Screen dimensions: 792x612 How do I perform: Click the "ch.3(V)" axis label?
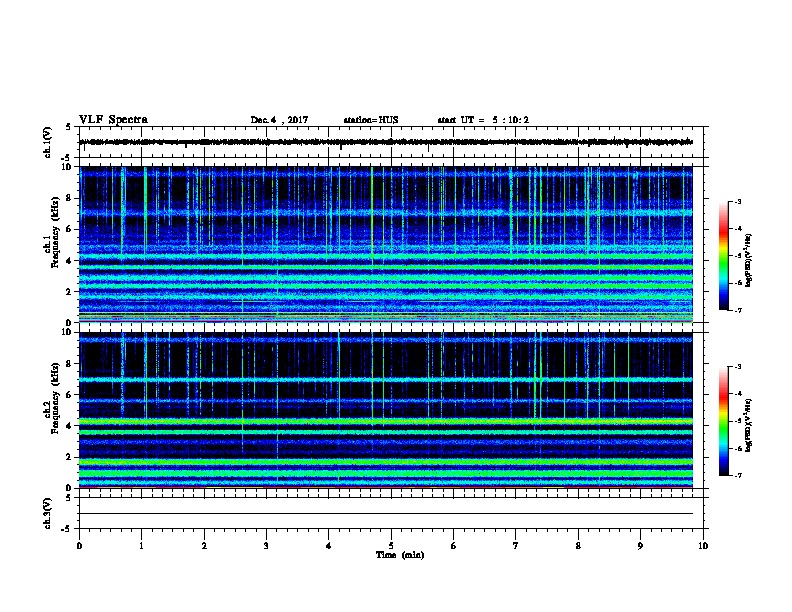[x=47, y=513]
